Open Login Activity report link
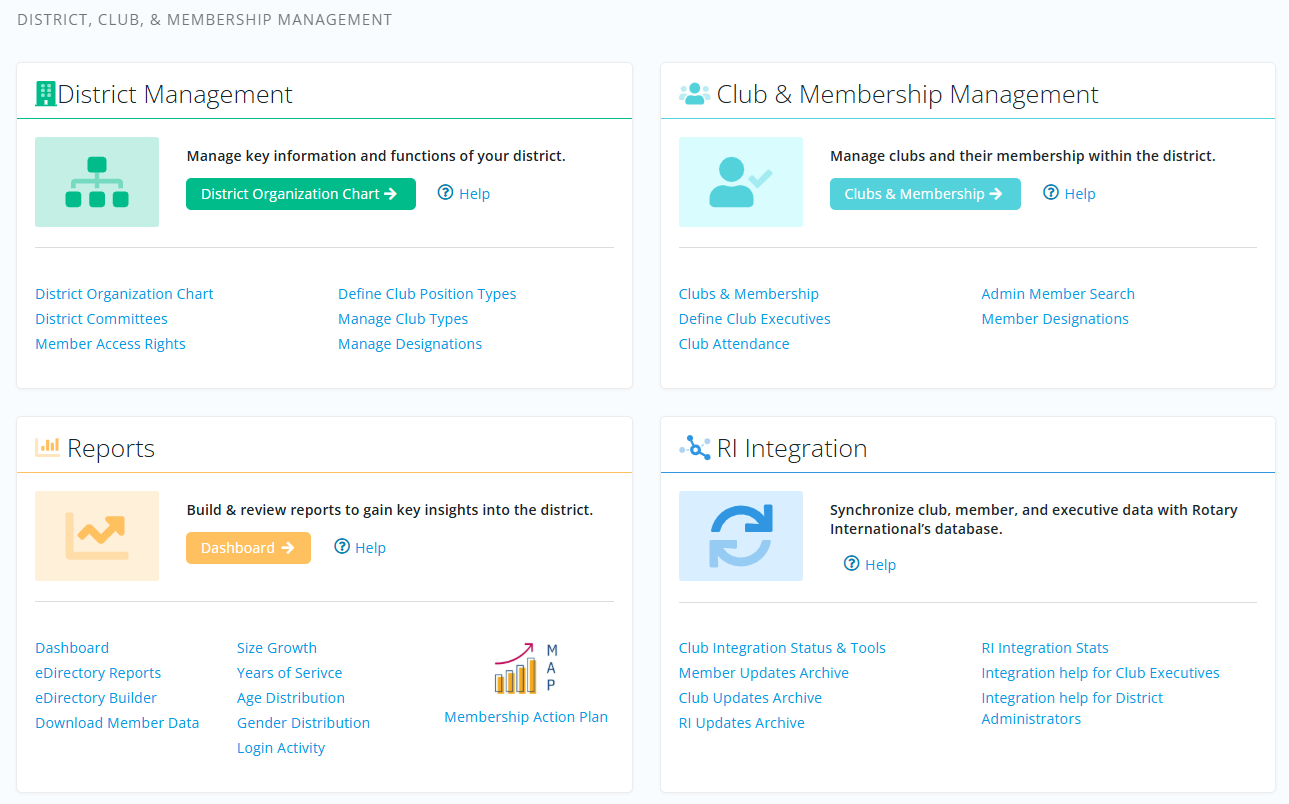Viewport: 1289px width, 804px height. tap(281, 748)
